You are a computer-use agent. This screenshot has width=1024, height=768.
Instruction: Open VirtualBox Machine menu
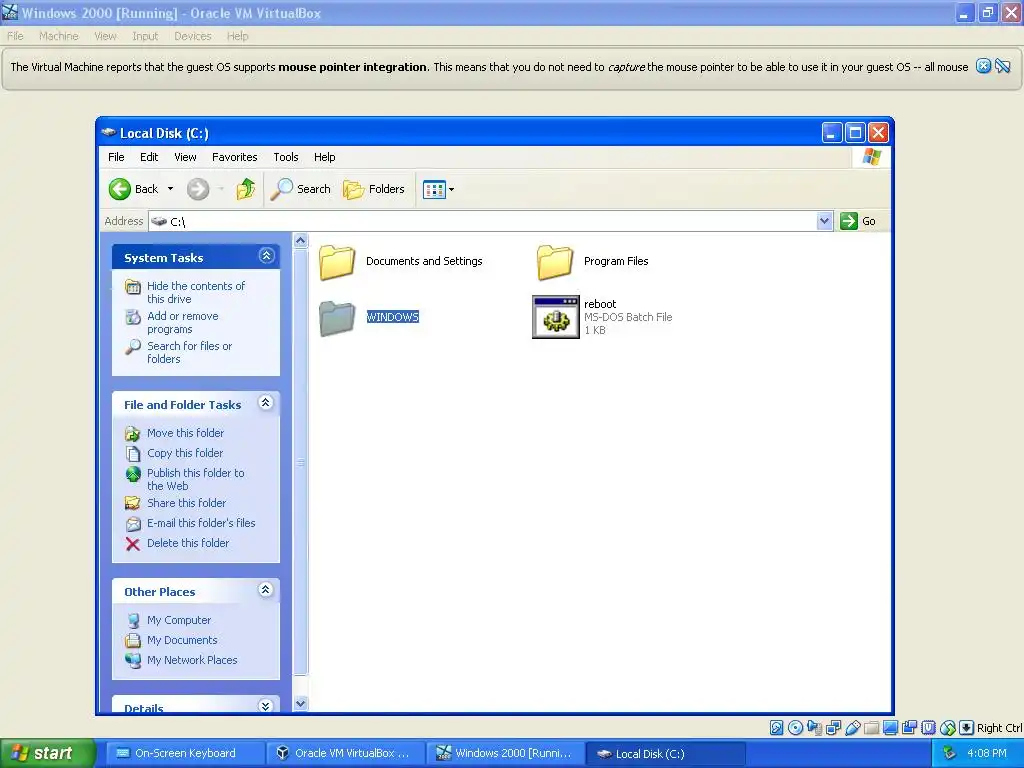tap(59, 37)
